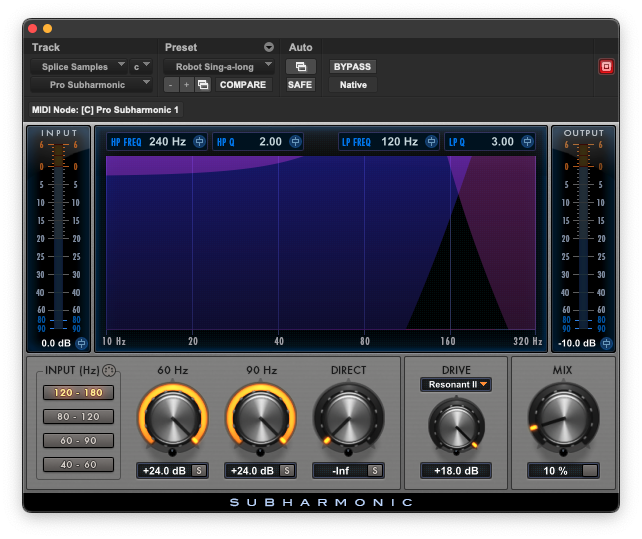Click the MIX knob
642x539 pixels.
(562, 420)
